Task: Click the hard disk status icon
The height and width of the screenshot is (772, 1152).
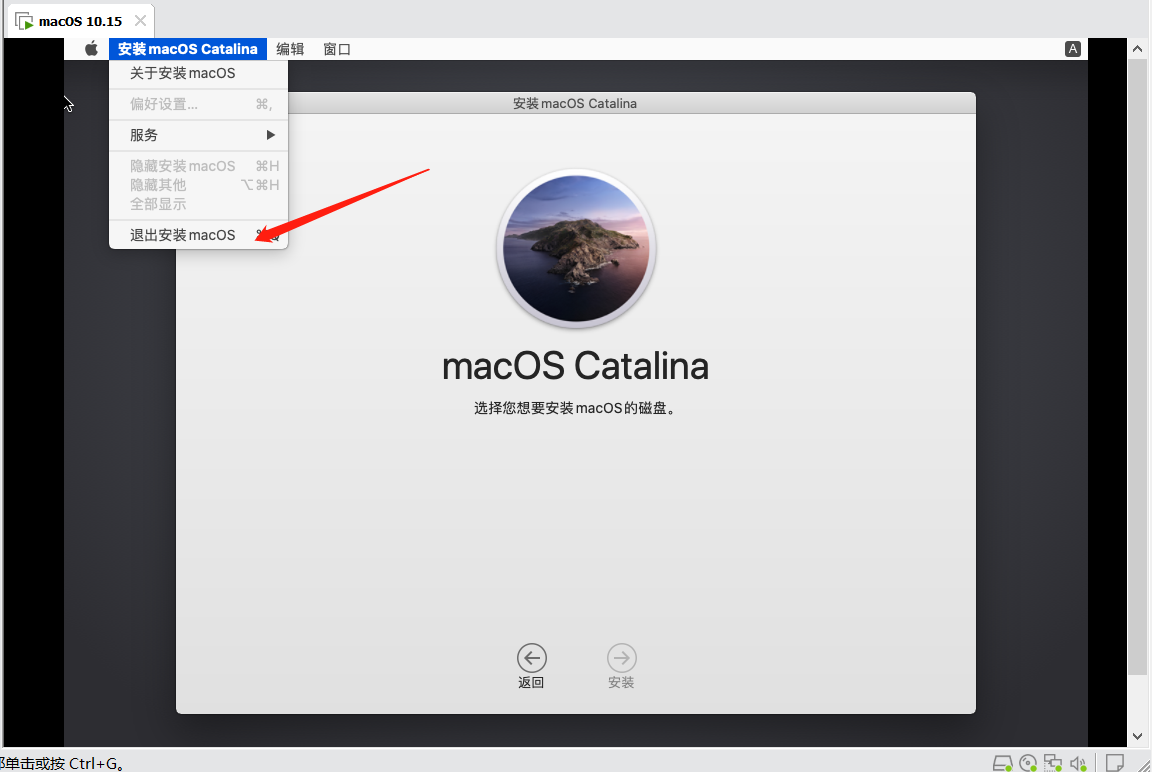Action: (x=1002, y=763)
